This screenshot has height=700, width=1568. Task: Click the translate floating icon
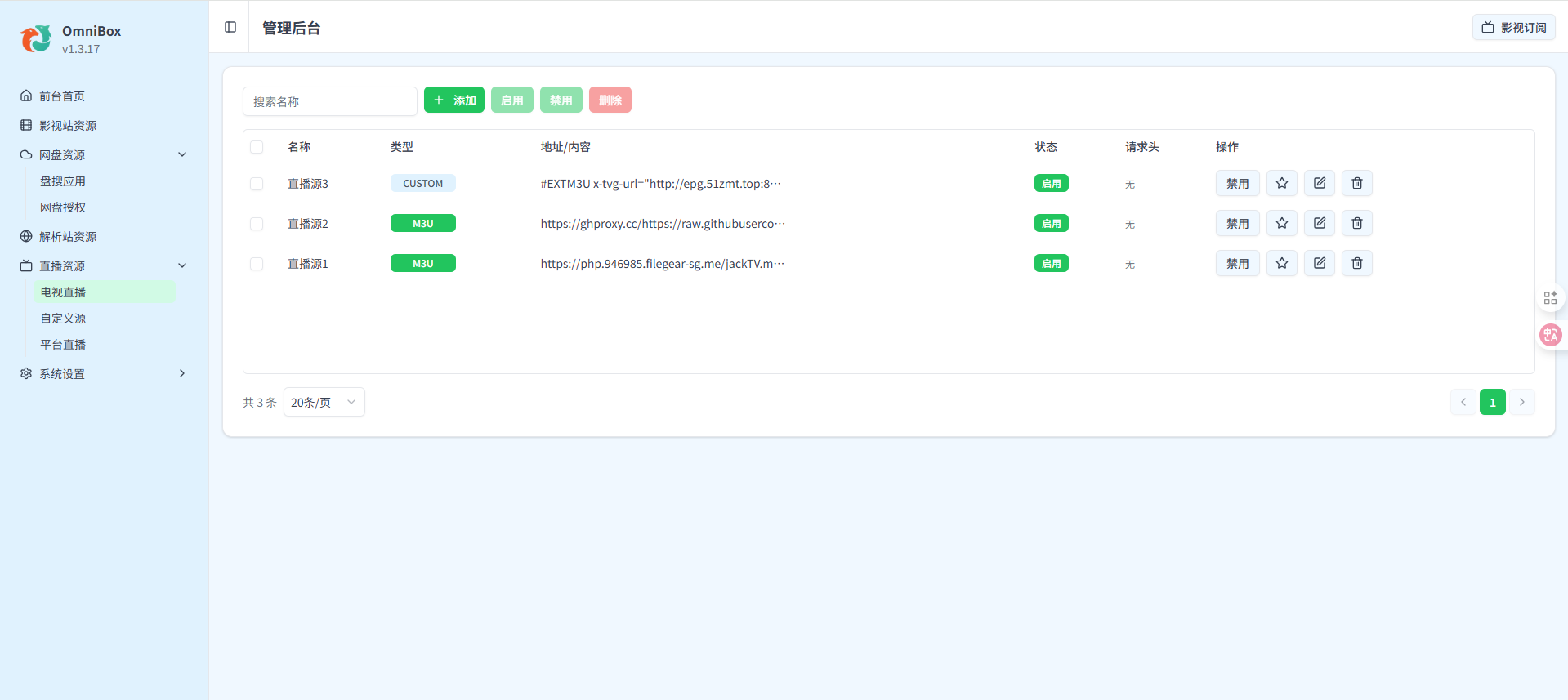tap(1550, 335)
